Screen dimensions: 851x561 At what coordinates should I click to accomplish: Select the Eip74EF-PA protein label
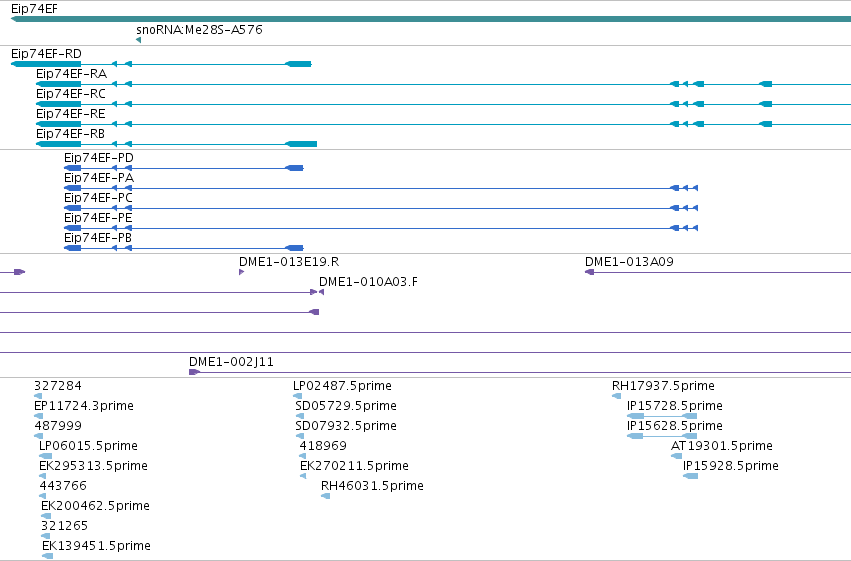pyautogui.click(x=99, y=178)
